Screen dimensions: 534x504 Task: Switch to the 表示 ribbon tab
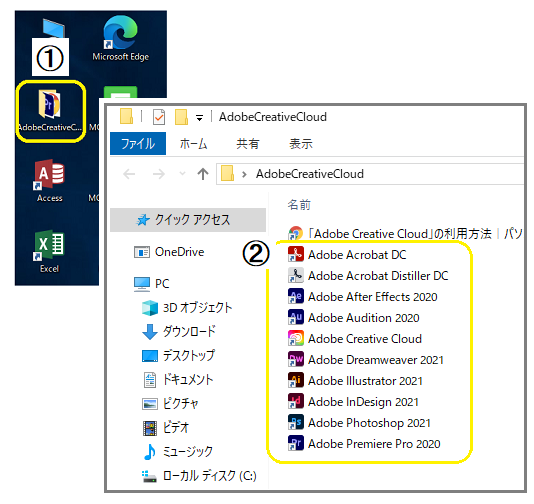(x=301, y=144)
